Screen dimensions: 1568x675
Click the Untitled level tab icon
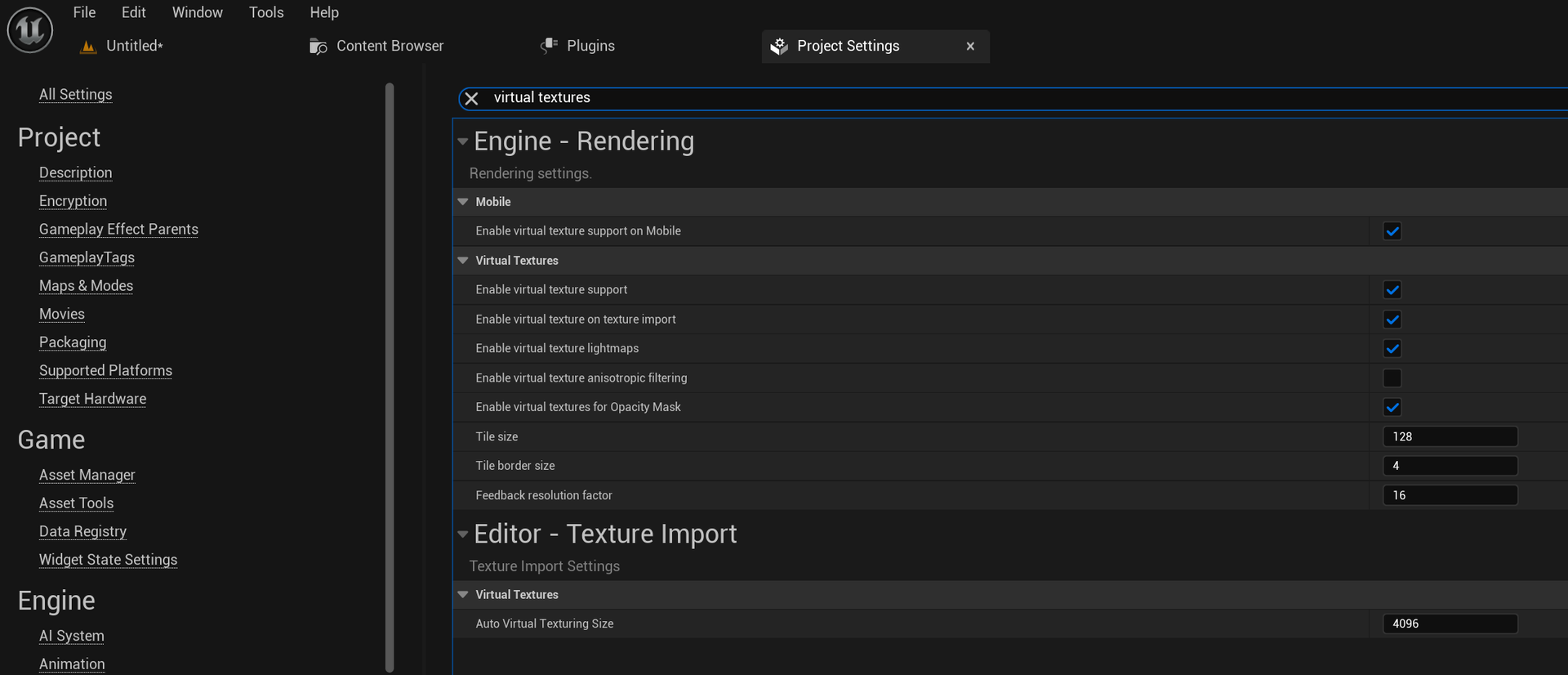pyautogui.click(x=88, y=47)
